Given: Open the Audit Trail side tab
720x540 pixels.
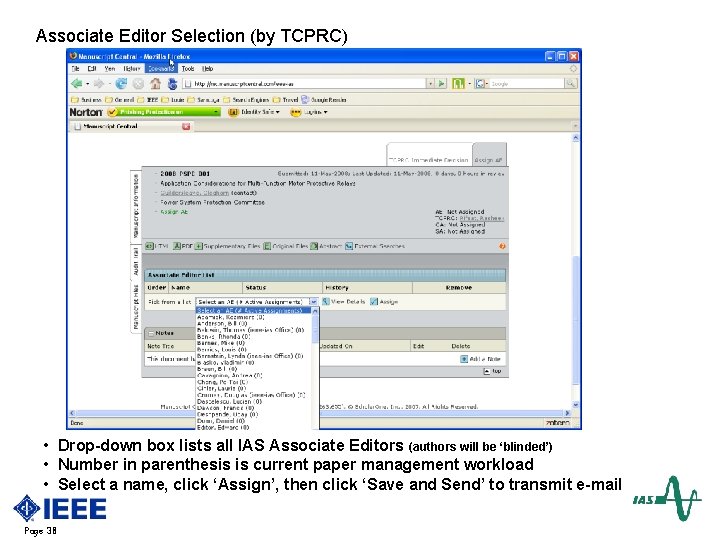Looking at the screenshot, I should coord(136,261).
